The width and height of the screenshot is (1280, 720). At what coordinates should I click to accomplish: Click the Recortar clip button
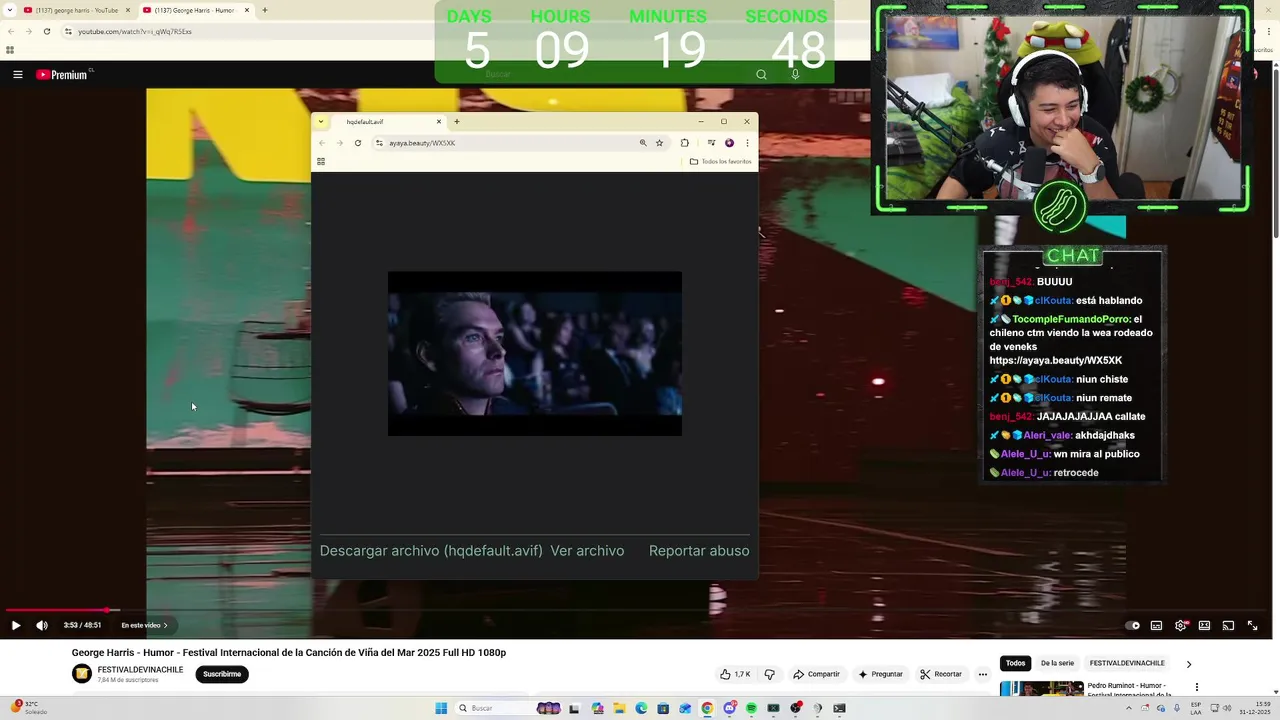click(x=941, y=674)
